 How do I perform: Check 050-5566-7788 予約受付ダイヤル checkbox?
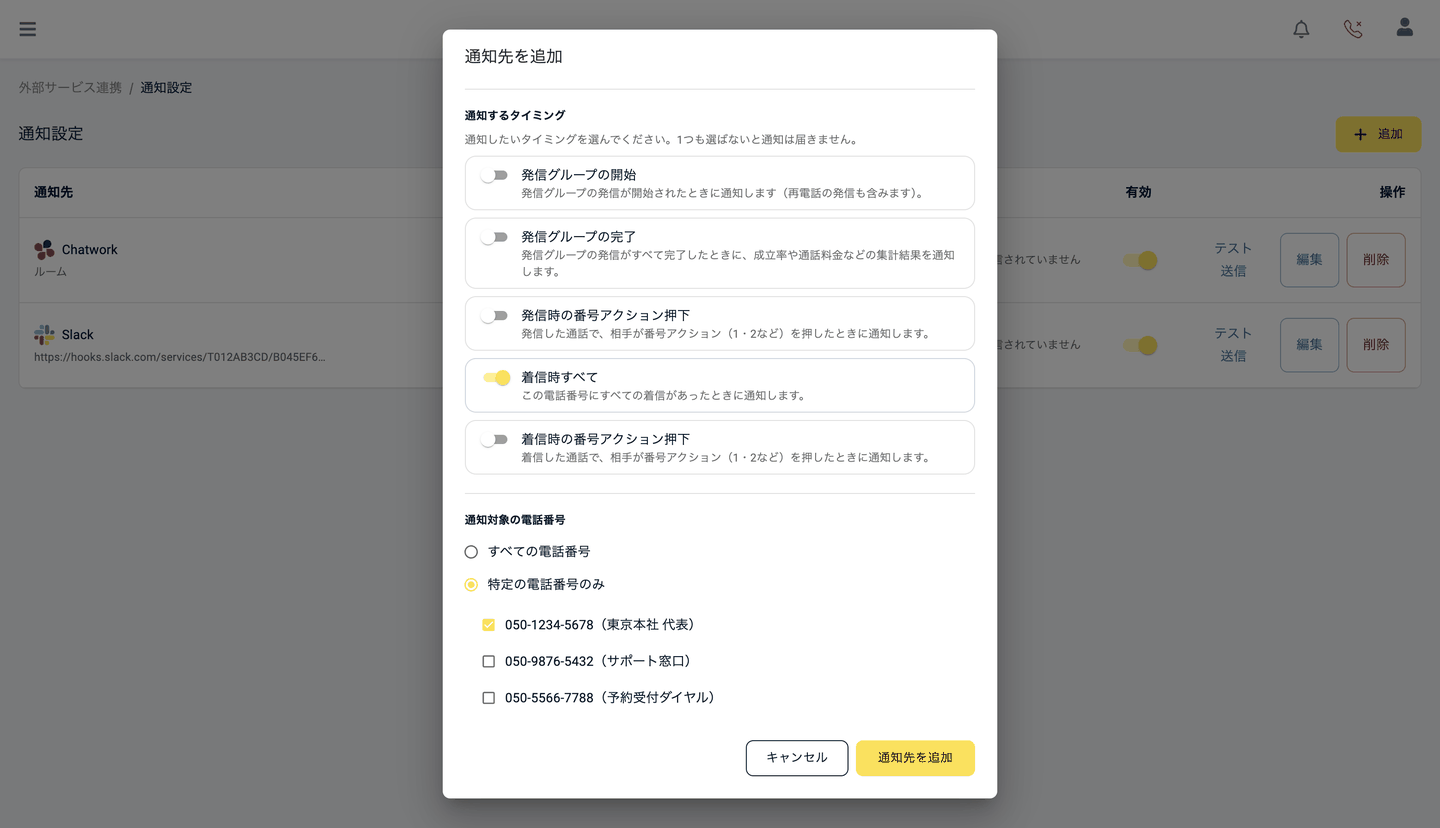point(488,698)
